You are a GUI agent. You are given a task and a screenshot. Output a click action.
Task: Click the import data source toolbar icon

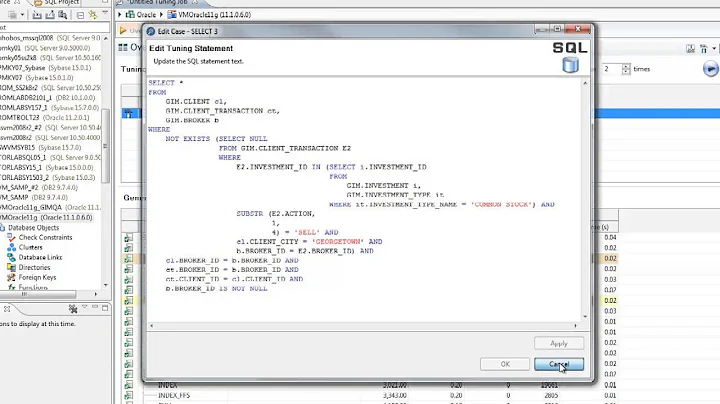pos(37,15)
